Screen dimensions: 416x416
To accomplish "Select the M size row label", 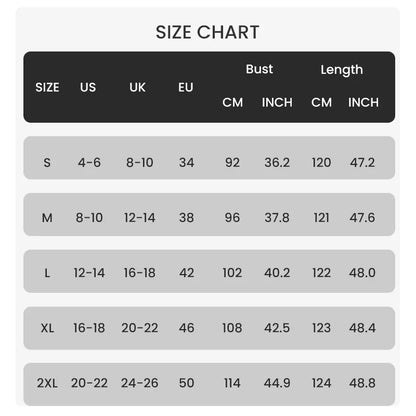I will click(47, 218).
